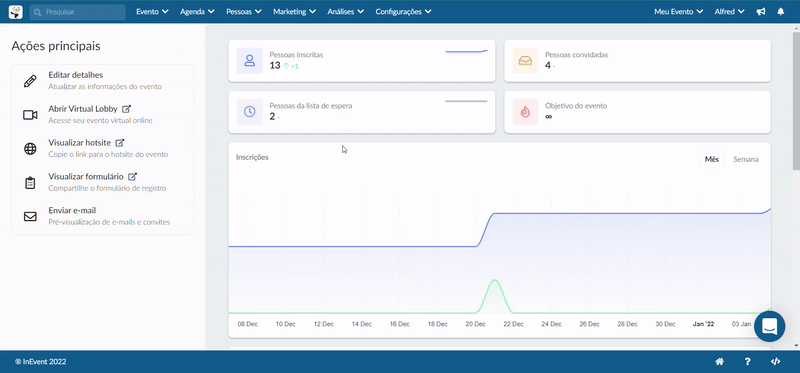Open the help question mark icon
The image size is (800, 373).
(x=747, y=362)
